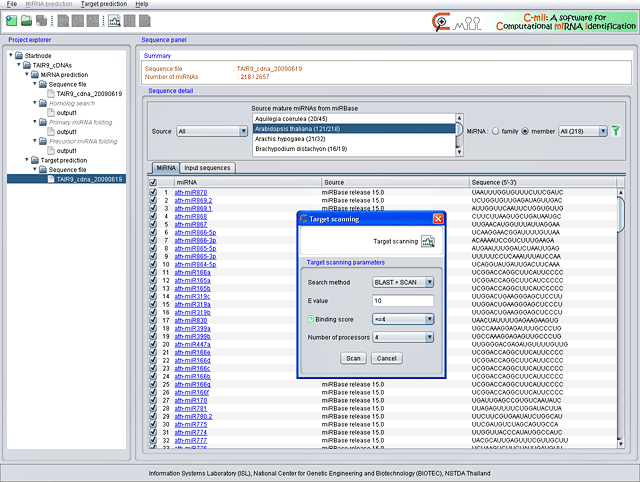Click the file icon of selected TAIR9_cdna_20090619
This screenshot has height=482, width=640.
(x=51, y=179)
